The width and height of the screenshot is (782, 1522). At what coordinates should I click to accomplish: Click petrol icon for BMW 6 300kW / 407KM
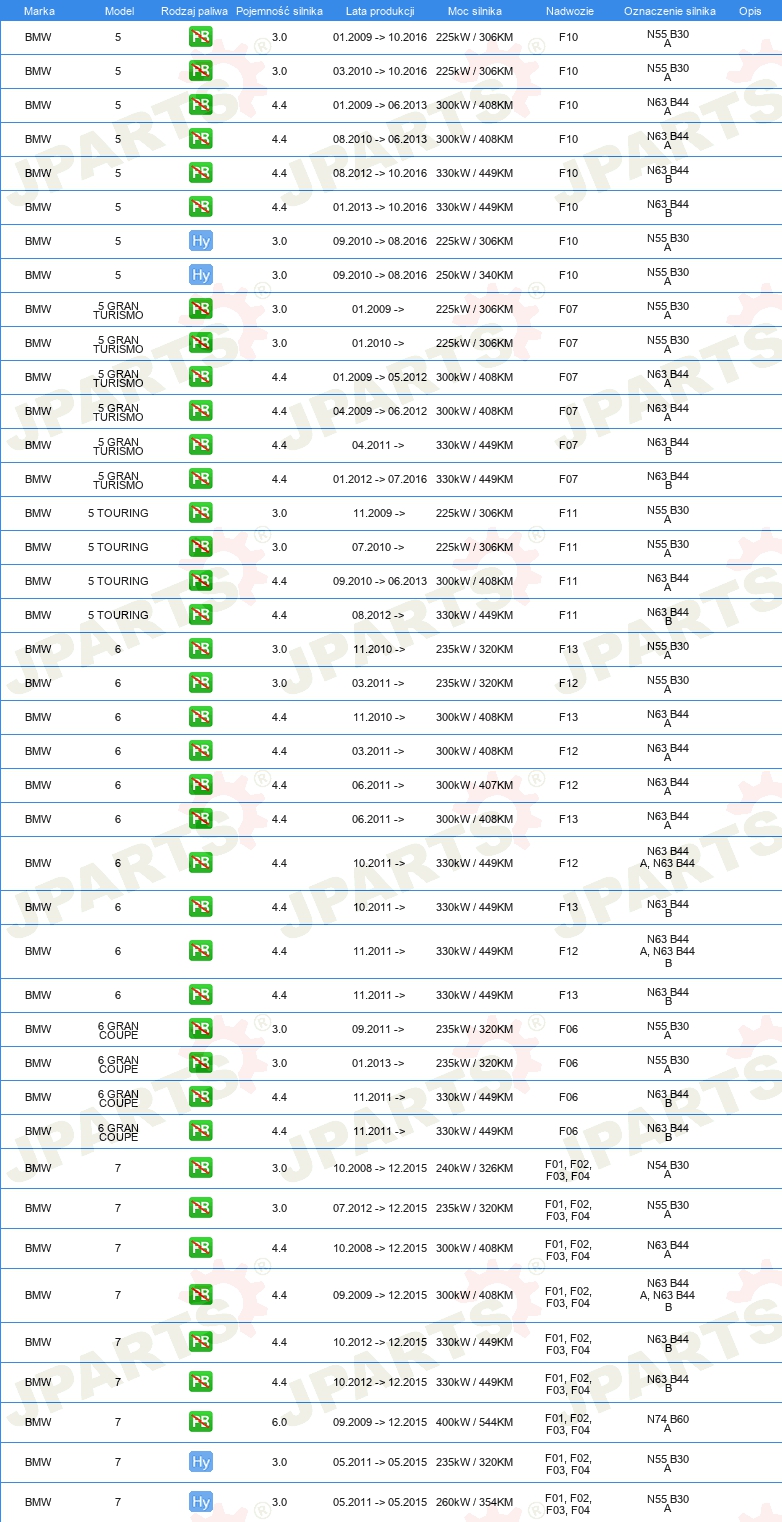200,785
